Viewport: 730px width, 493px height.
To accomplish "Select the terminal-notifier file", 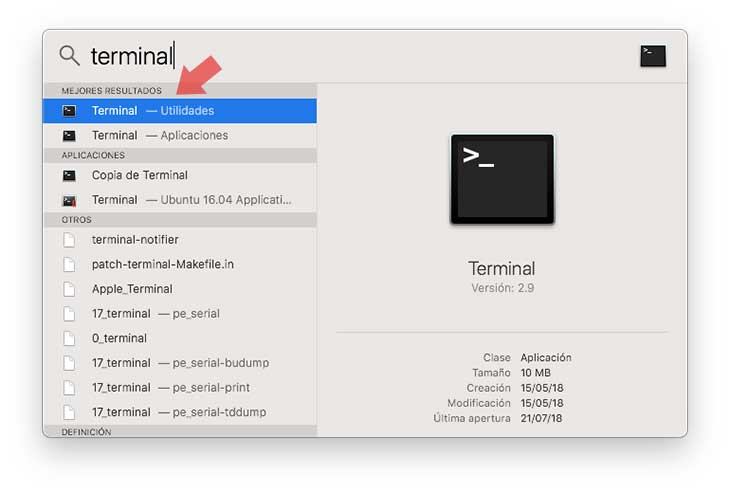I will pos(180,240).
